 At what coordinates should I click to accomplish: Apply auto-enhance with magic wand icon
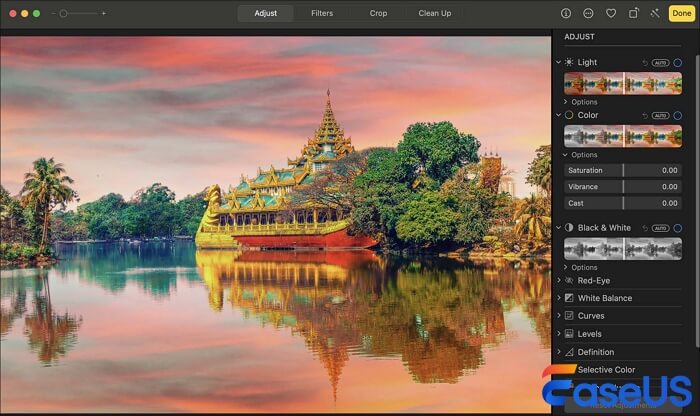654,14
